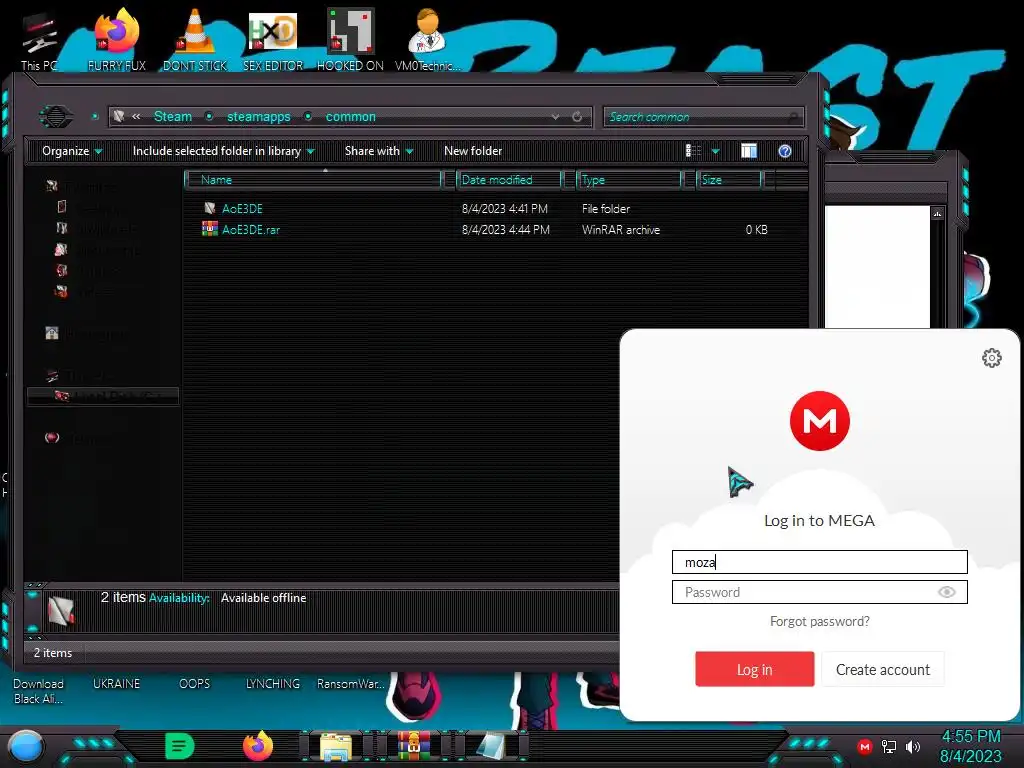This screenshot has width=1024, height=768.
Task: Click the Search common box
Action: click(x=703, y=117)
